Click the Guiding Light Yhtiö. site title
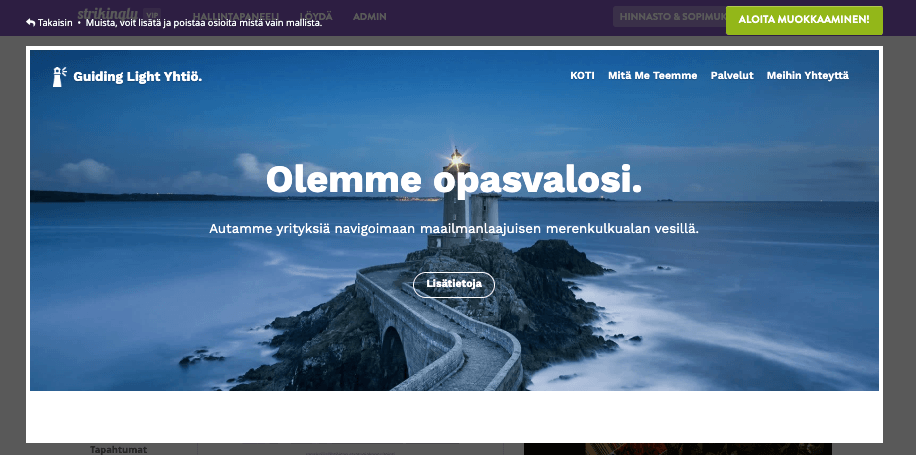This screenshot has width=916, height=455. (x=138, y=77)
